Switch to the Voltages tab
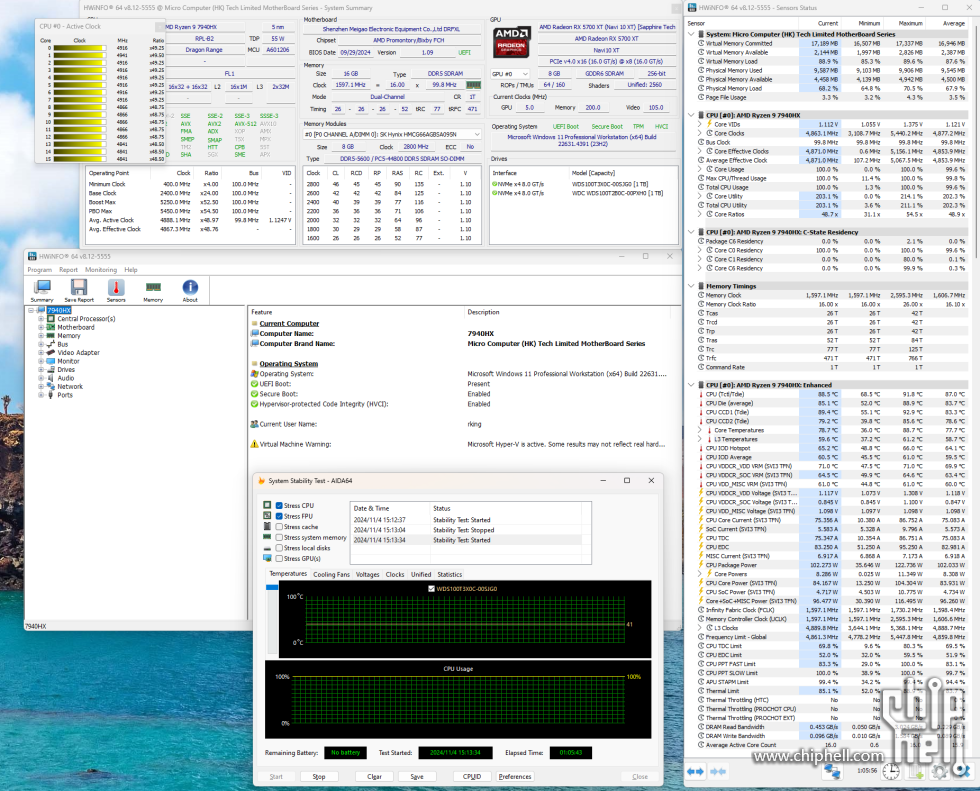 [x=368, y=574]
